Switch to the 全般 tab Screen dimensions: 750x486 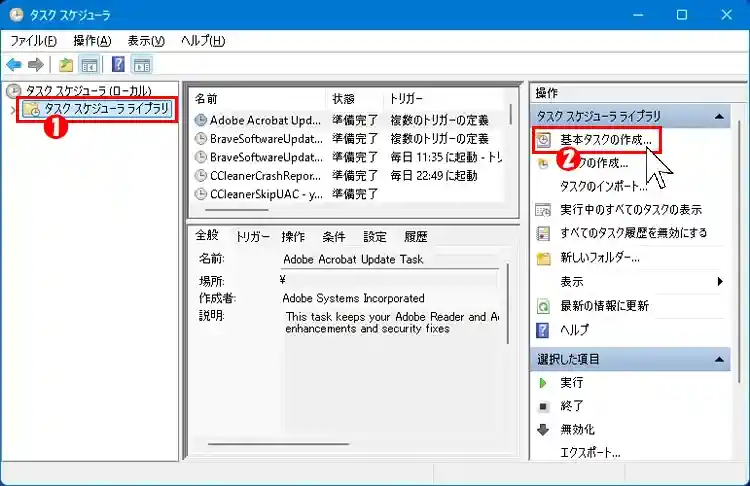click(207, 235)
